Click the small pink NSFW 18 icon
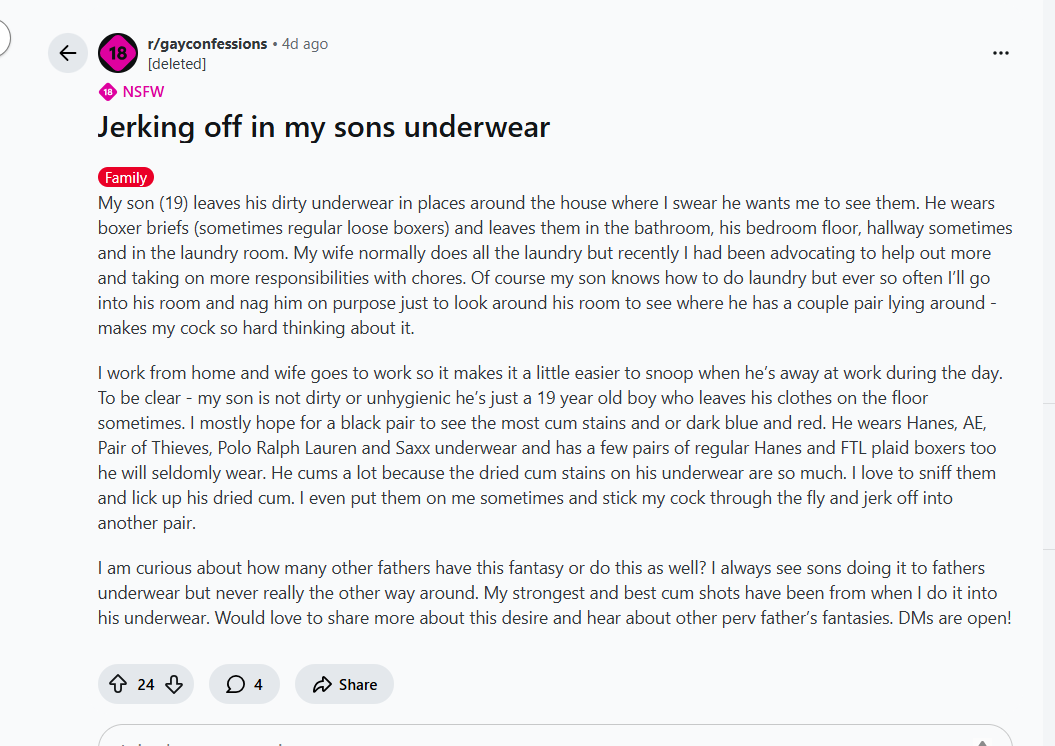This screenshot has height=746, width=1055. [x=108, y=92]
